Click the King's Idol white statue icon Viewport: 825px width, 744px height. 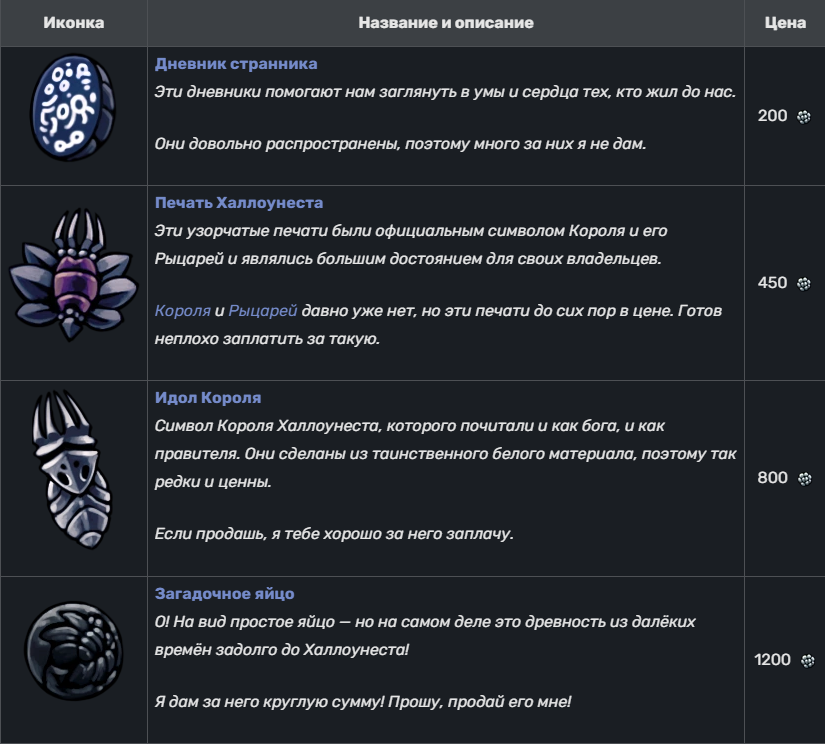tap(72, 468)
